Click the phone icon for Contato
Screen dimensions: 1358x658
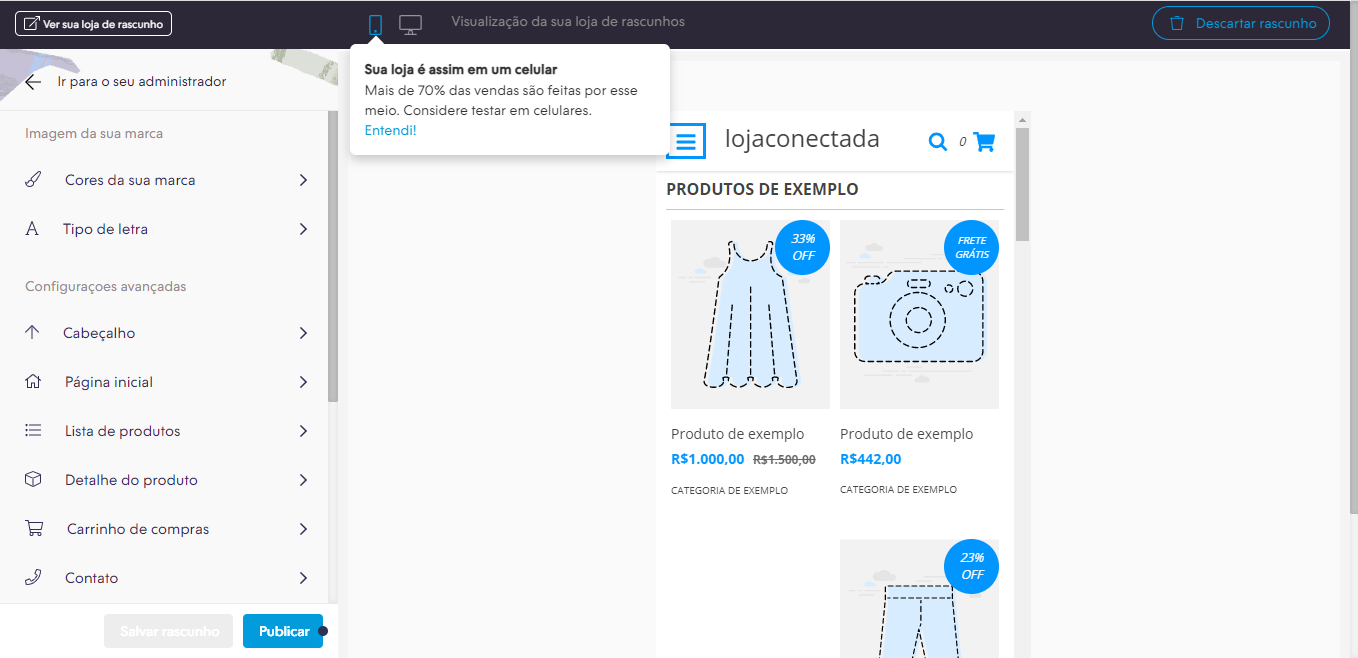[33, 578]
